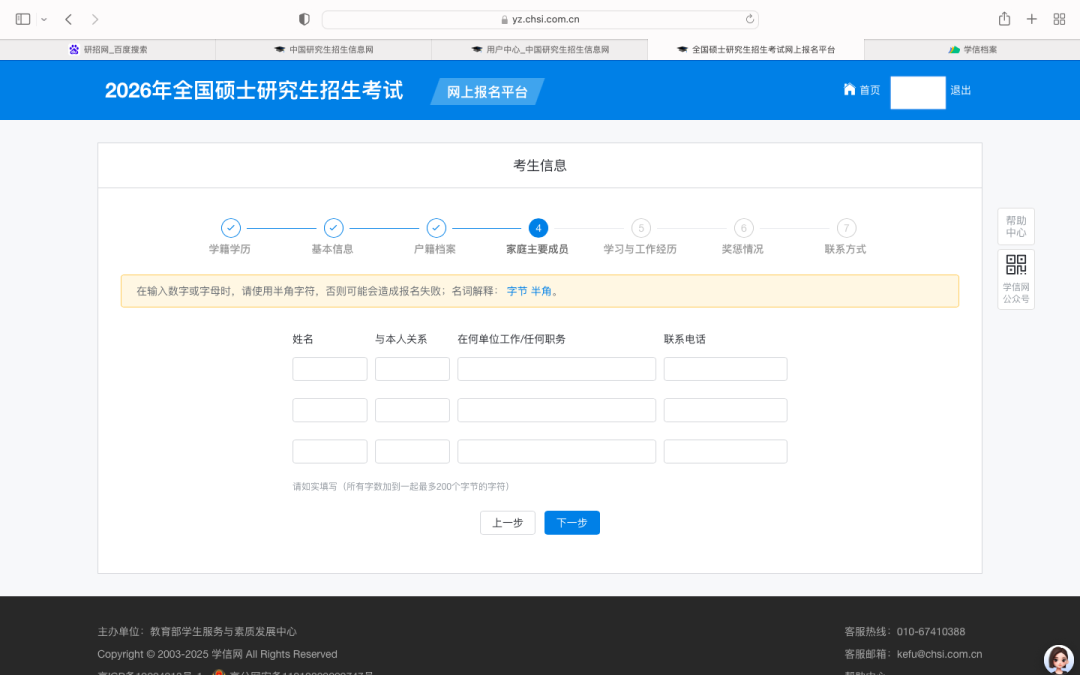Image resolution: width=1080 pixels, height=675 pixels.
Task: Open a new tab with the plus icon
Action: coord(1032,19)
